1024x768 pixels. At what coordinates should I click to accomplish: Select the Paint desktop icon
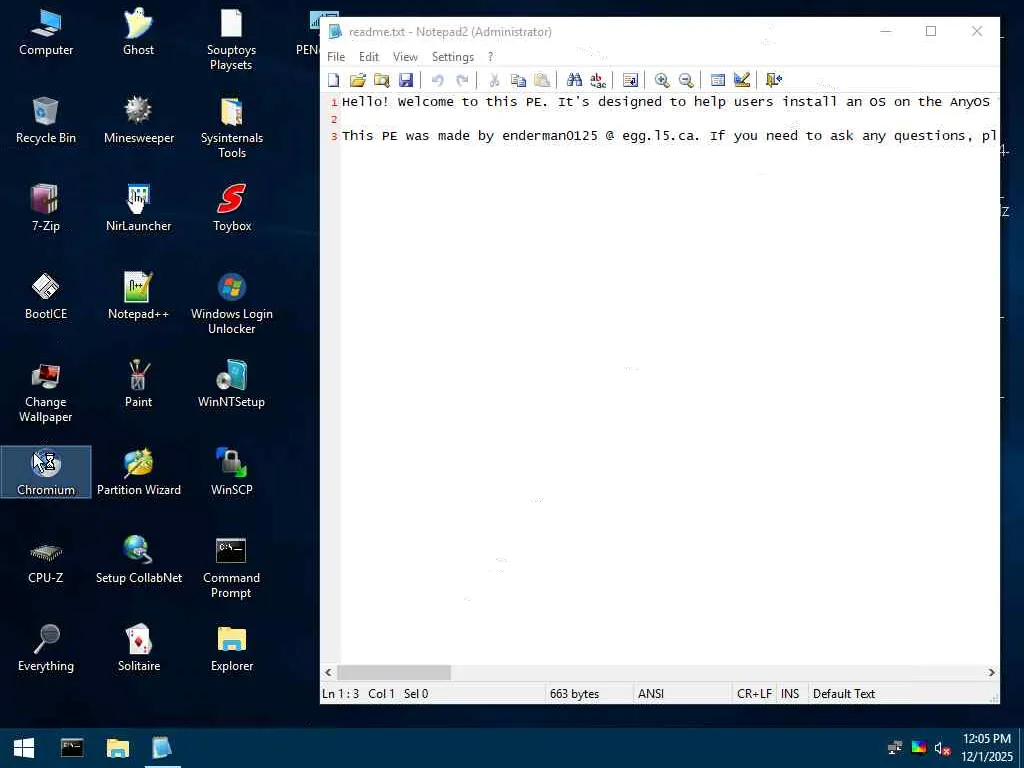point(138,385)
